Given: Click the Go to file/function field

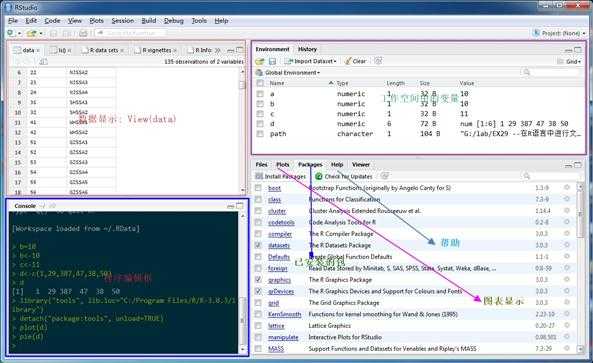Looking at the screenshot, I should point(131,33).
